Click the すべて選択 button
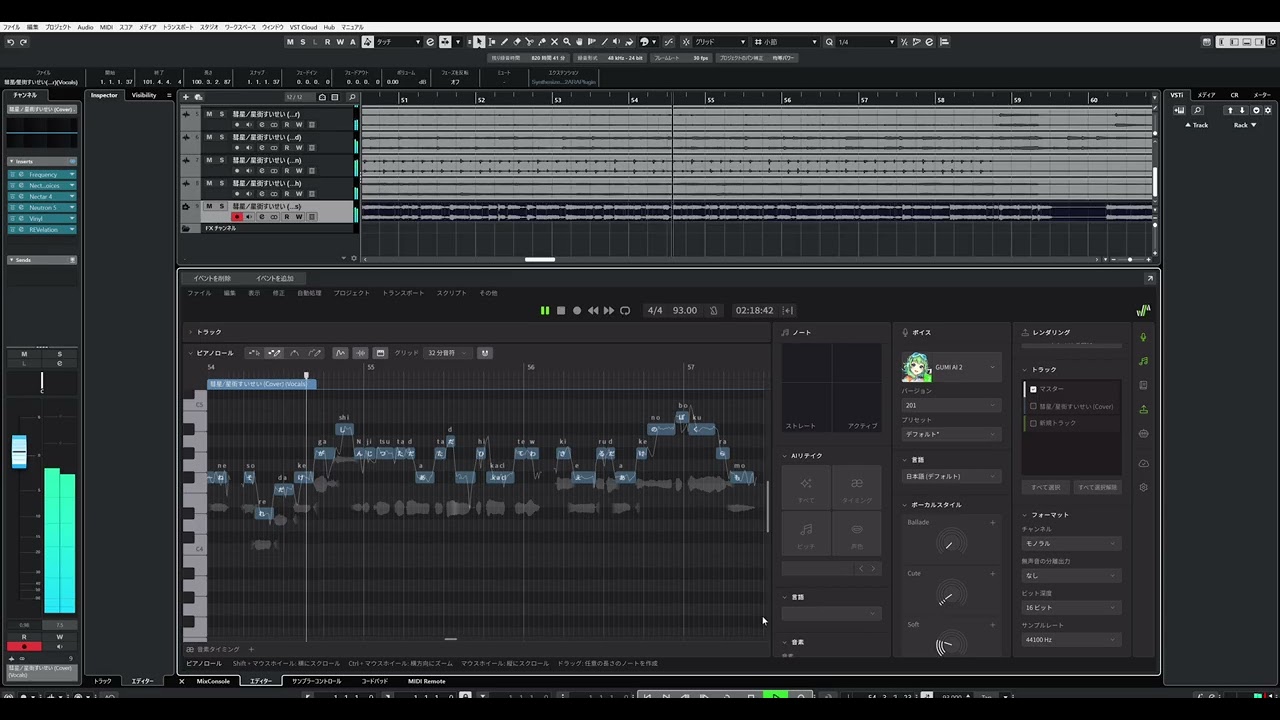The height and width of the screenshot is (720, 1280). click(1046, 487)
